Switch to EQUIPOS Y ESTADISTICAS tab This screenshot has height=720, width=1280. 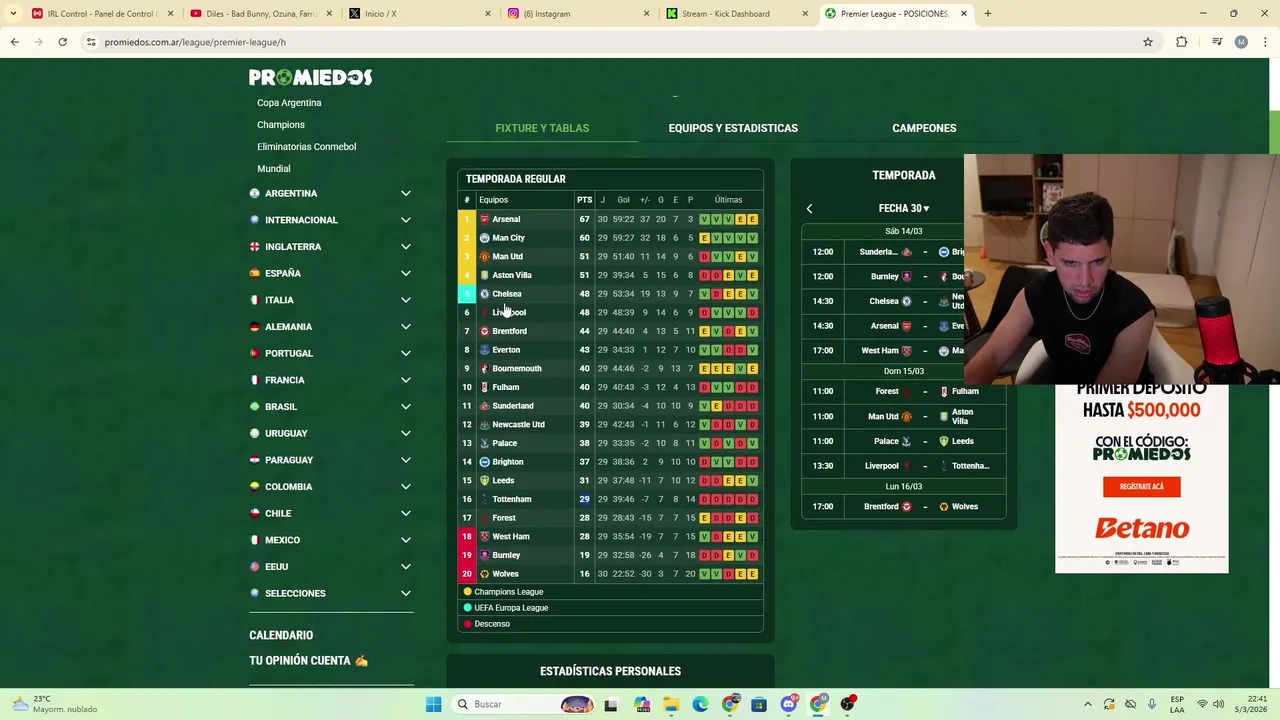coord(733,128)
